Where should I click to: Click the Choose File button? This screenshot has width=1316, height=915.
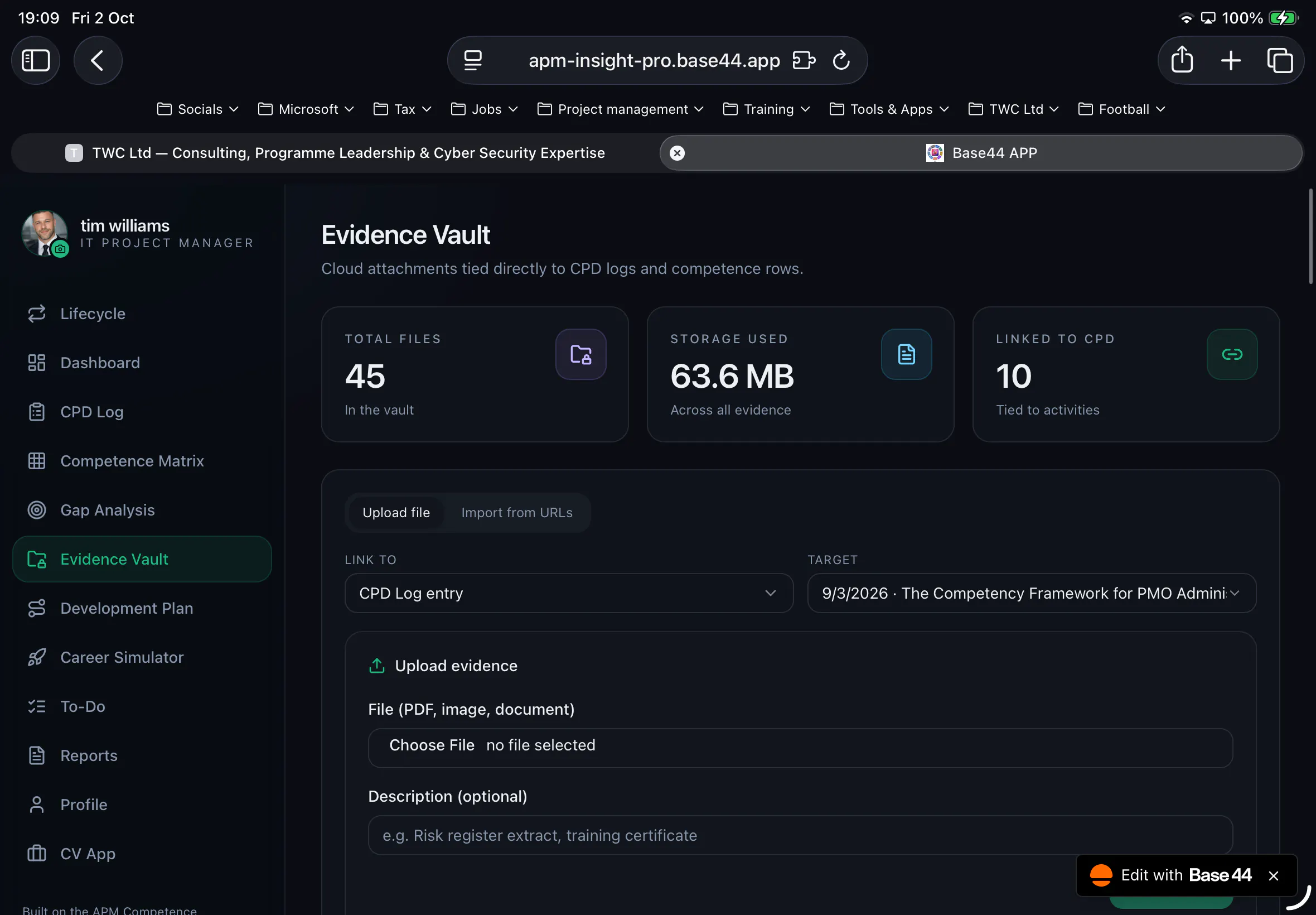coord(432,745)
